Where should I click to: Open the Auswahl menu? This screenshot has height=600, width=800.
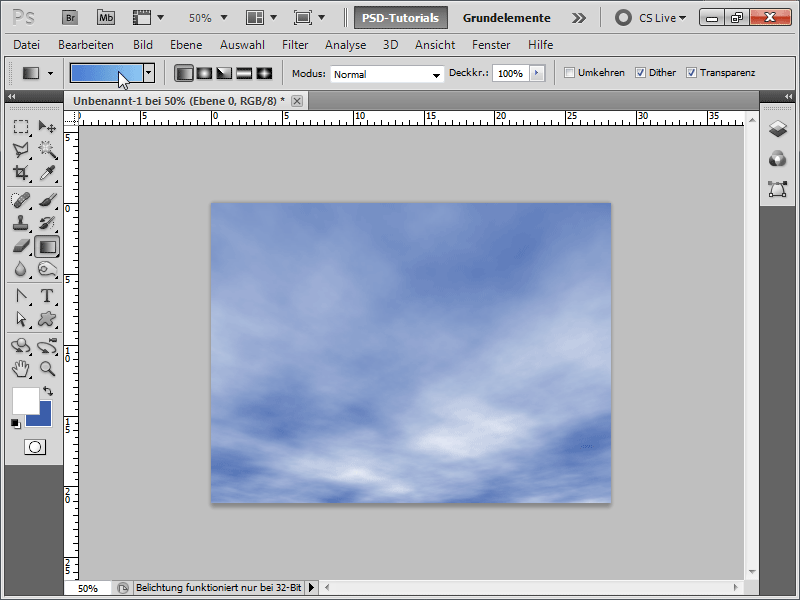242,45
